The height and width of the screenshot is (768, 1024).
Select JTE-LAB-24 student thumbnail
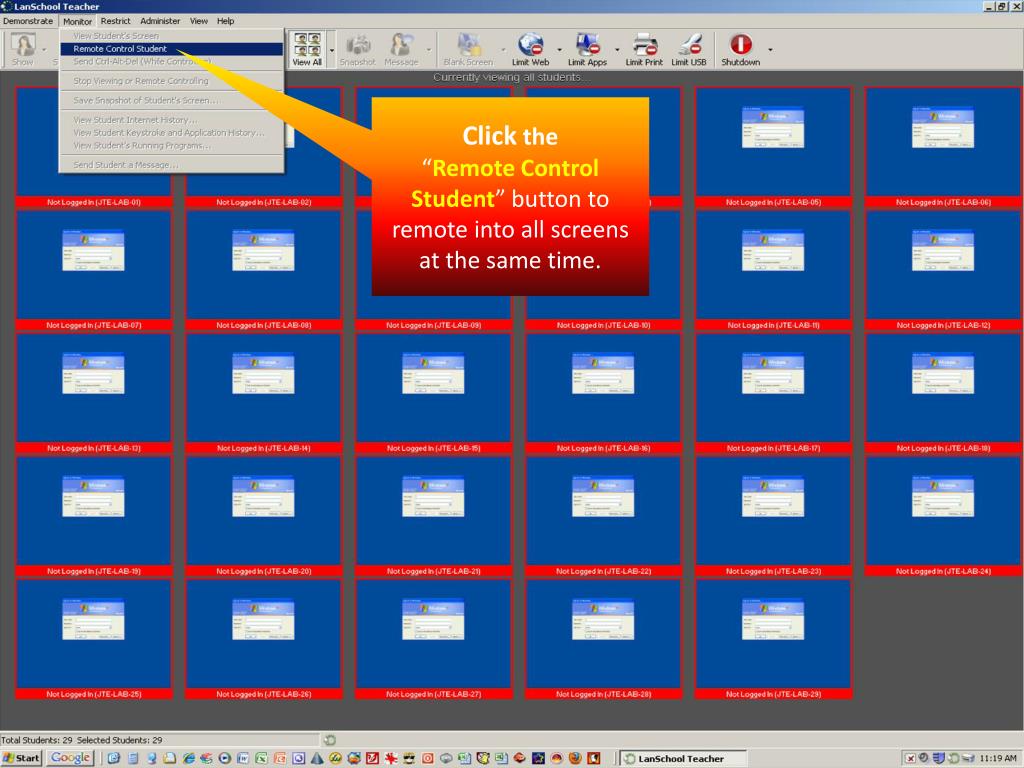(943, 516)
